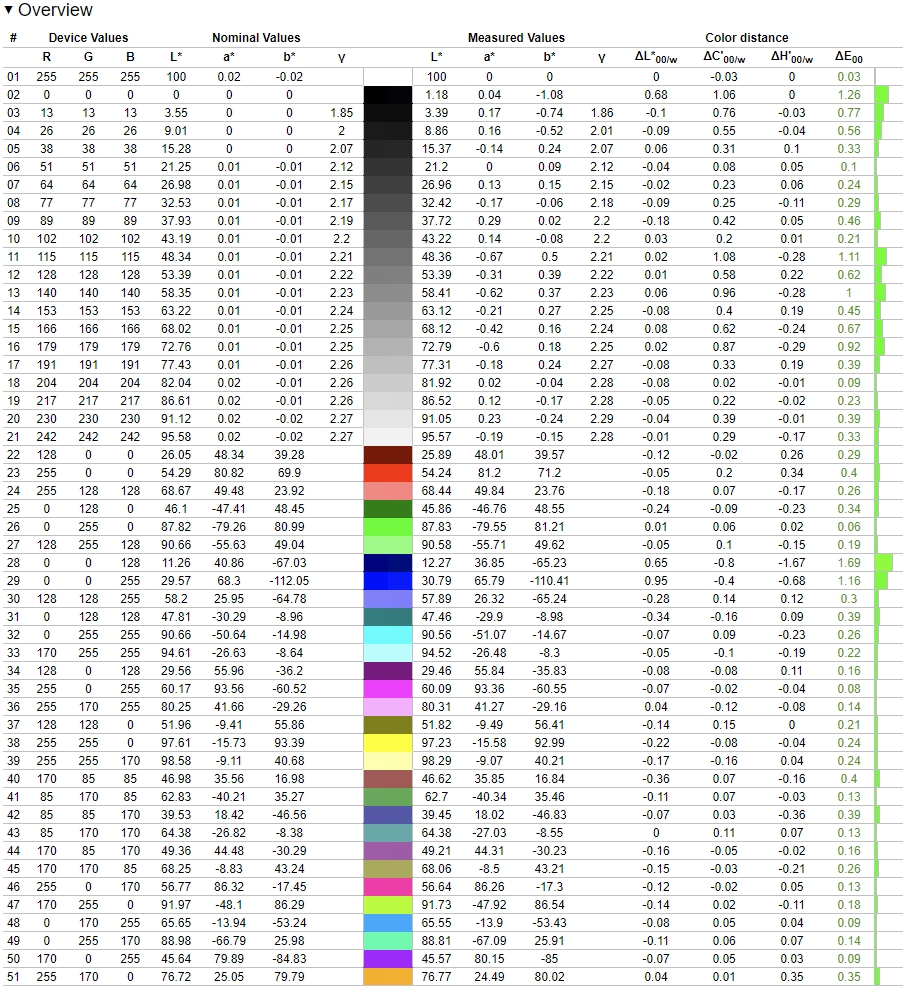
Task: Click the dark red swatch in row 22
Action: (x=388, y=455)
